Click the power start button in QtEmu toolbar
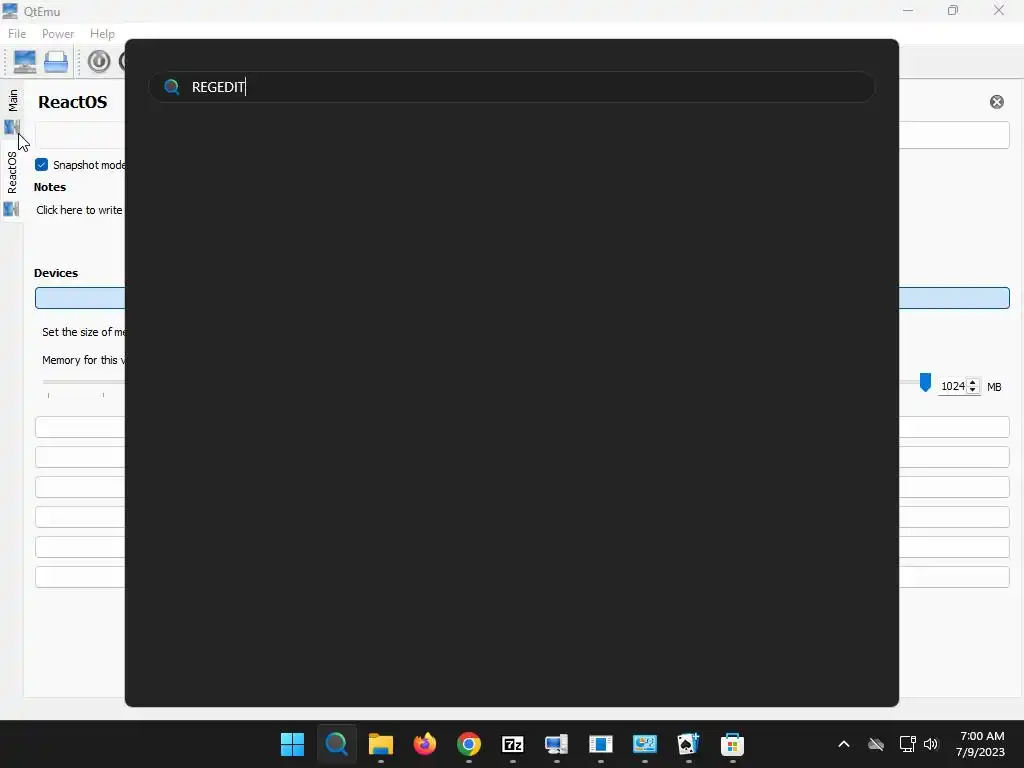Viewport: 1024px width, 768px height. point(99,61)
